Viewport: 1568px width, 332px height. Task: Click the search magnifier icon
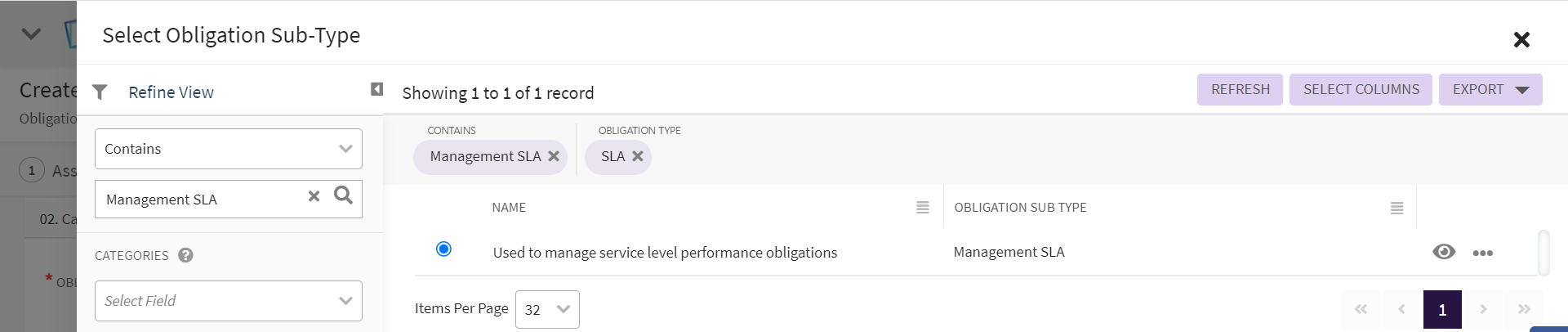click(x=344, y=195)
